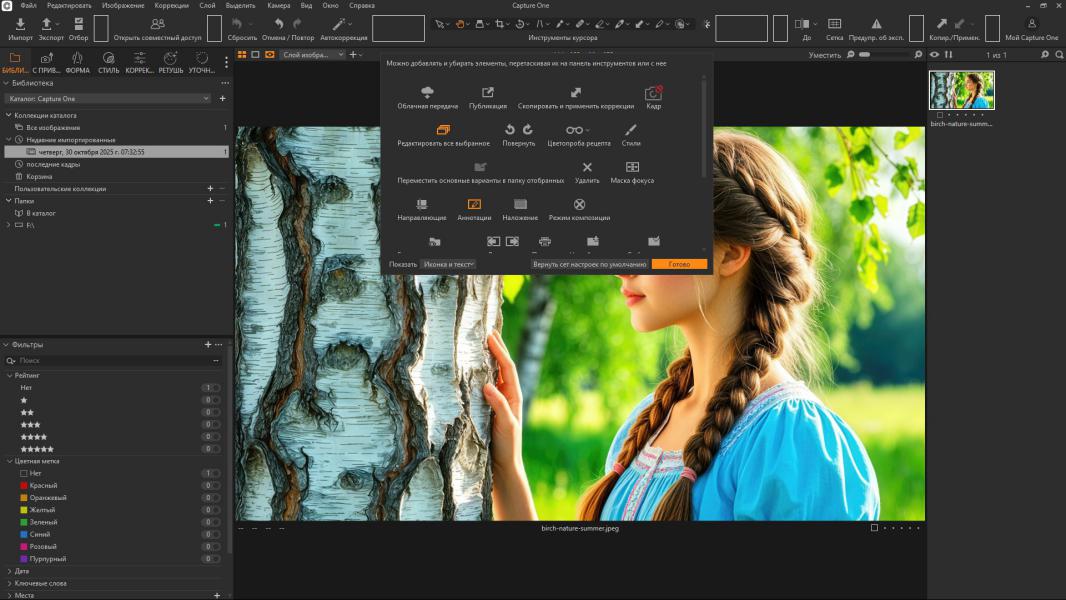Viewport: 1066px width, 600px height.
Task: Click the Exposure Warning triangle icon
Action: tap(876, 23)
